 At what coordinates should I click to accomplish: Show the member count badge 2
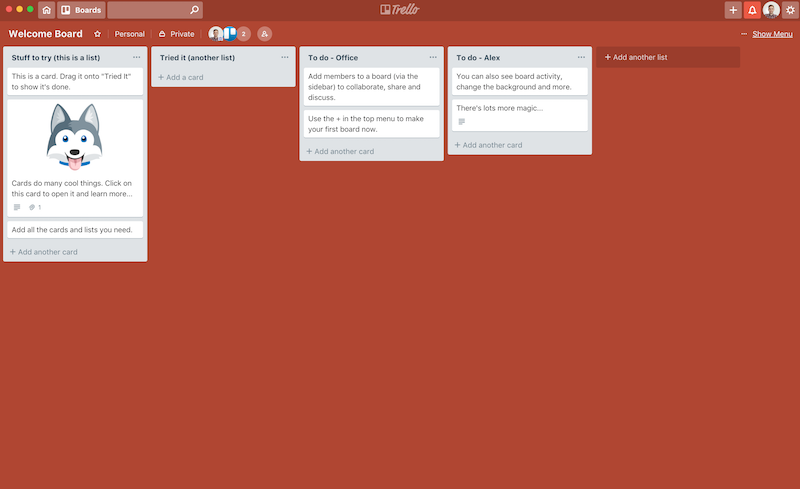(x=244, y=34)
